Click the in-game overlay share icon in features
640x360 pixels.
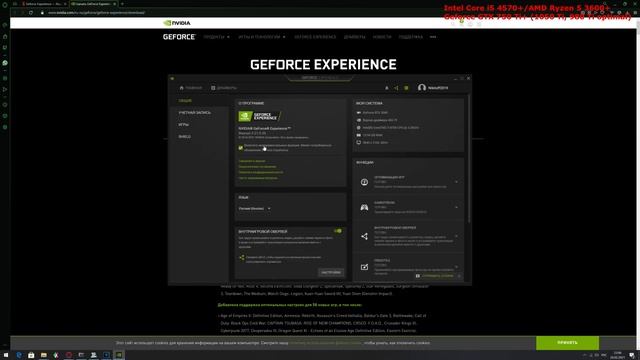tap(364, 236)
